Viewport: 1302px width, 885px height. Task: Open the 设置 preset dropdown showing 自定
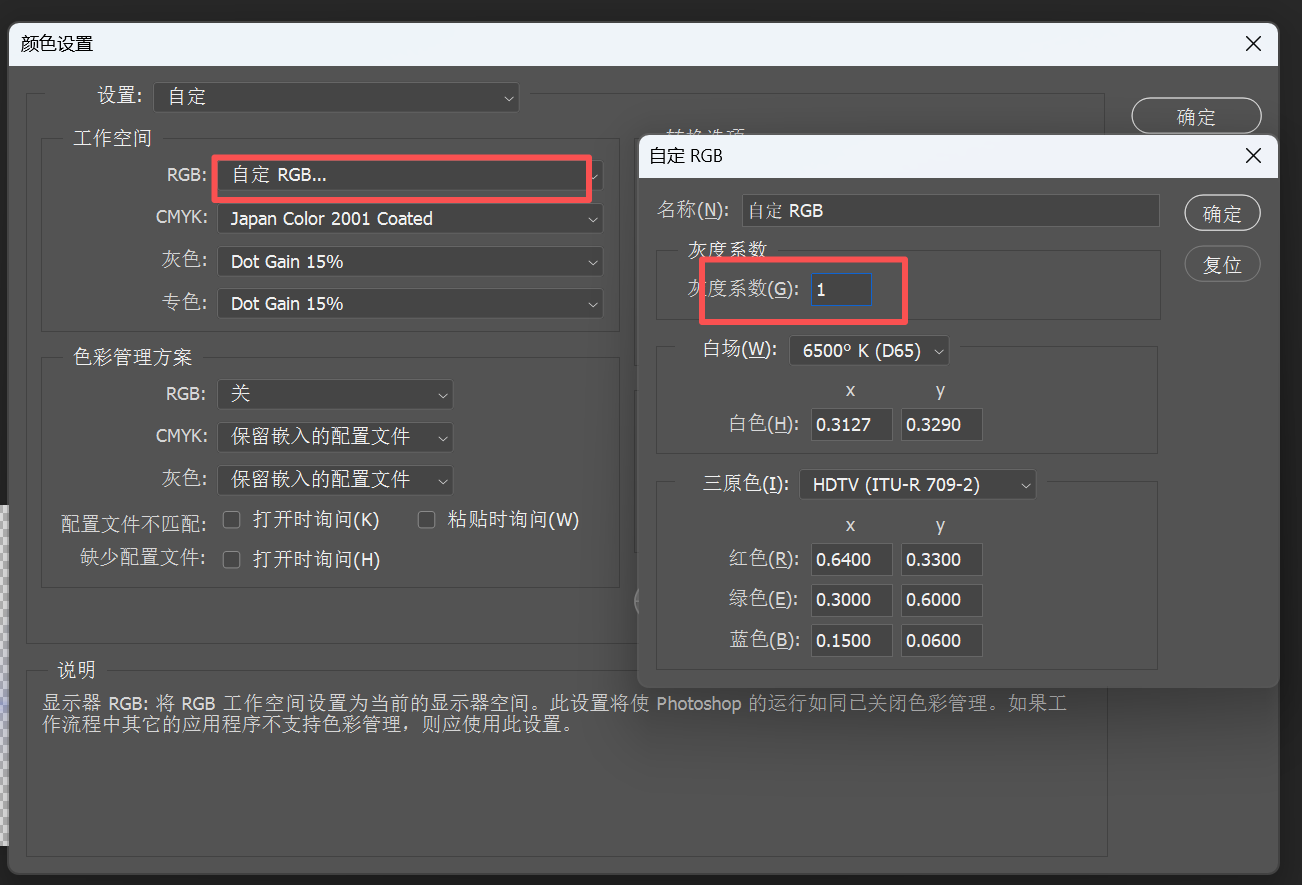[336, 97]
